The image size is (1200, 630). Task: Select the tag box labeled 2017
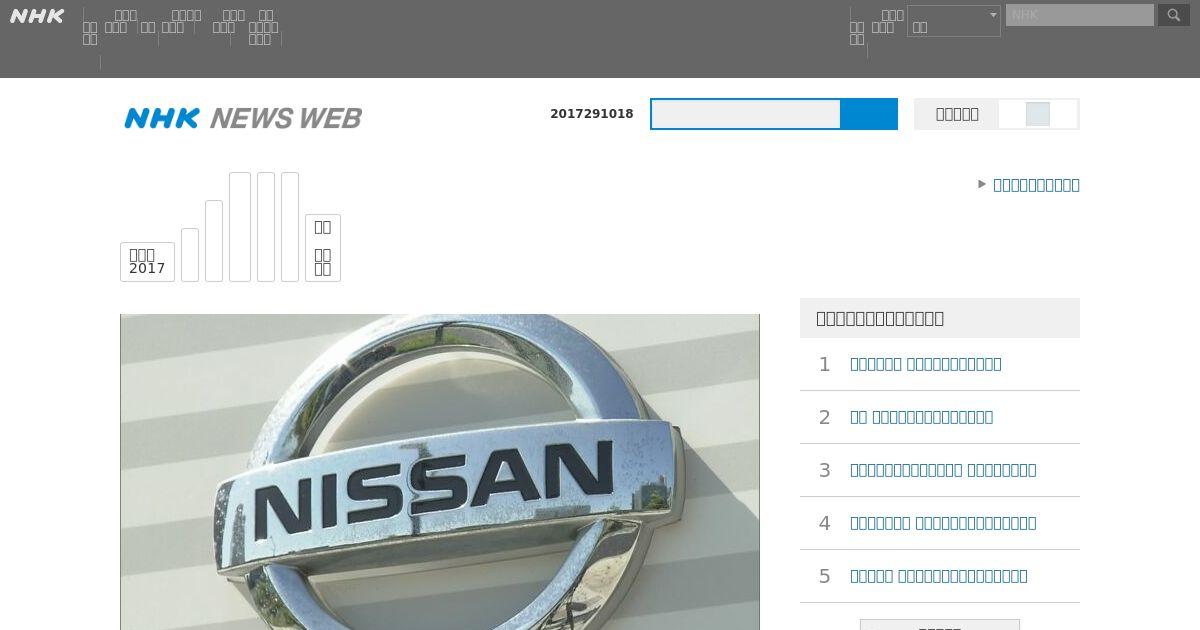tap(147, 262)
